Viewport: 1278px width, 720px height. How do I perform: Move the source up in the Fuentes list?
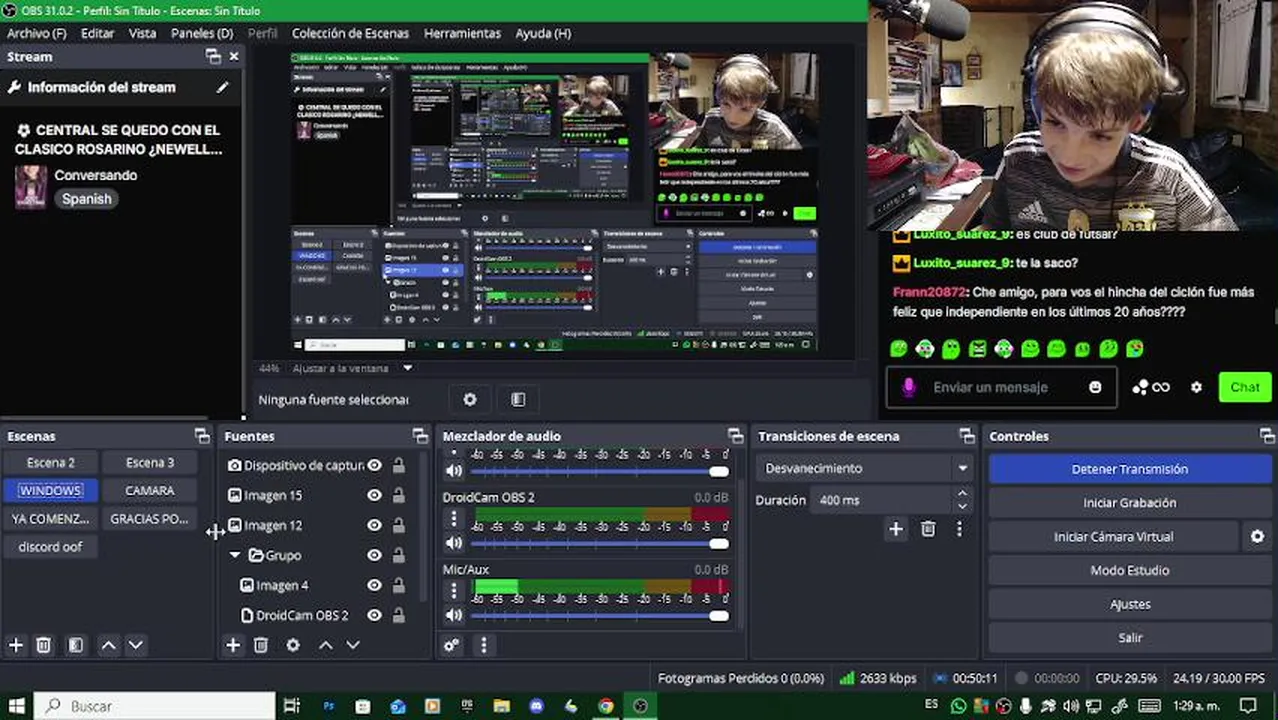[325, 645]
